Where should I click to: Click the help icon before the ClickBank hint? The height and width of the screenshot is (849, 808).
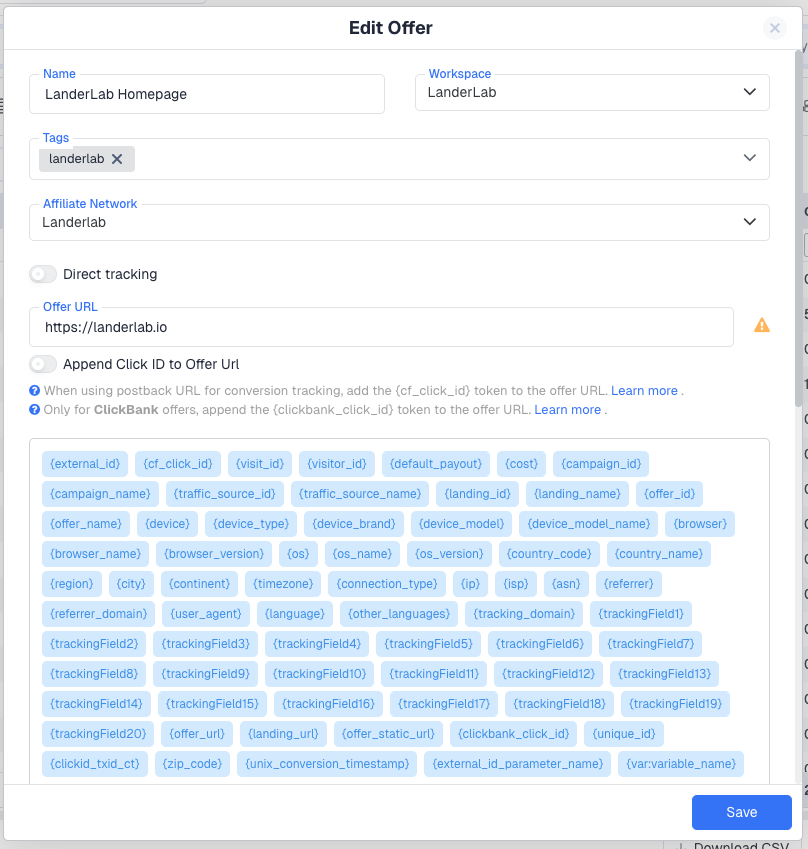(x=34, y=410)
